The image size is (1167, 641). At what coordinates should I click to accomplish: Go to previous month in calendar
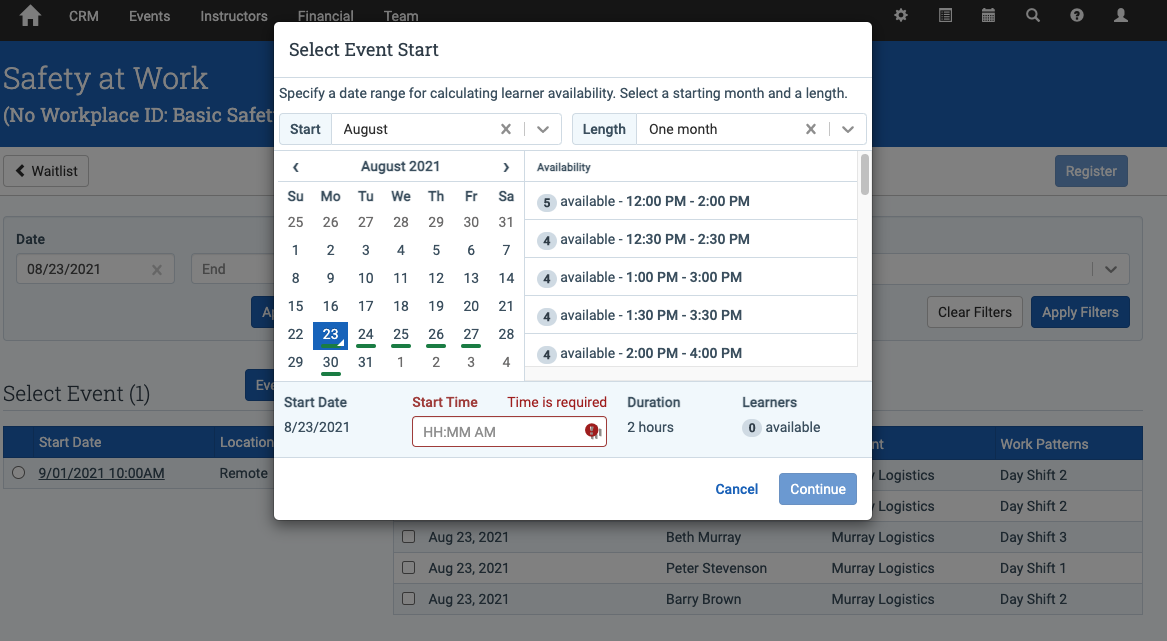coord(295,167)
